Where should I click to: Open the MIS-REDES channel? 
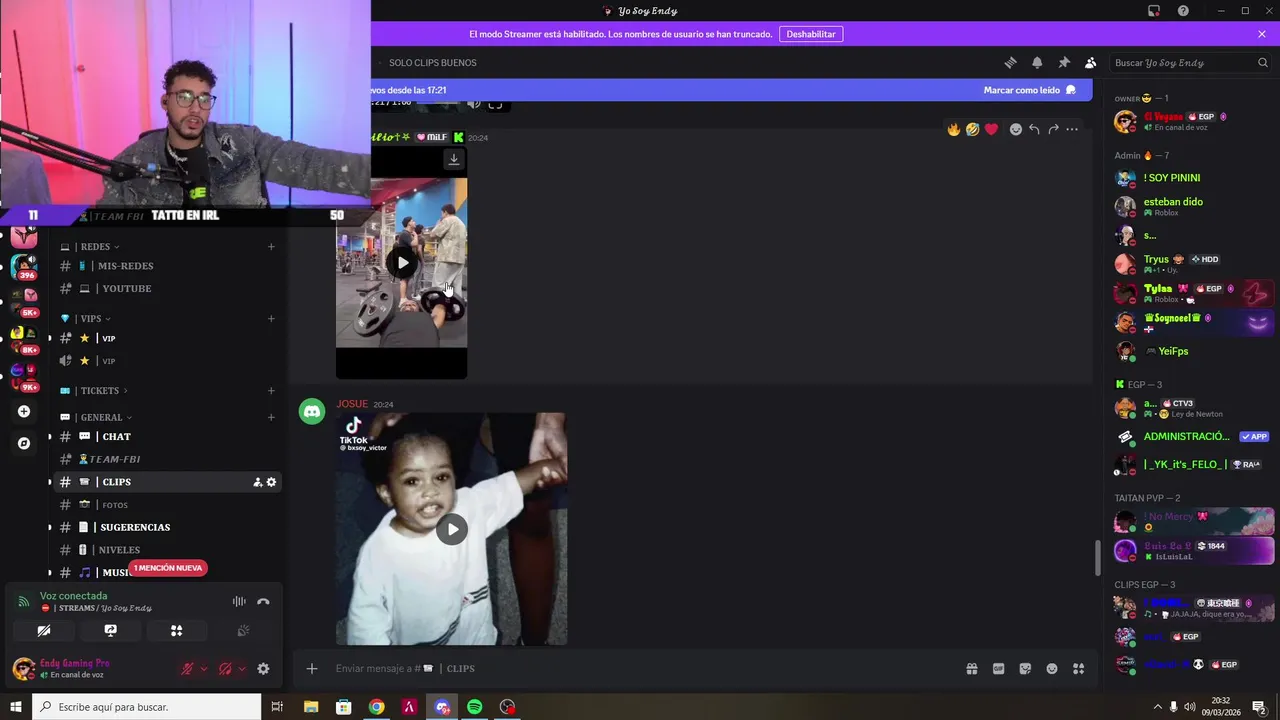[x=168, y=266]
